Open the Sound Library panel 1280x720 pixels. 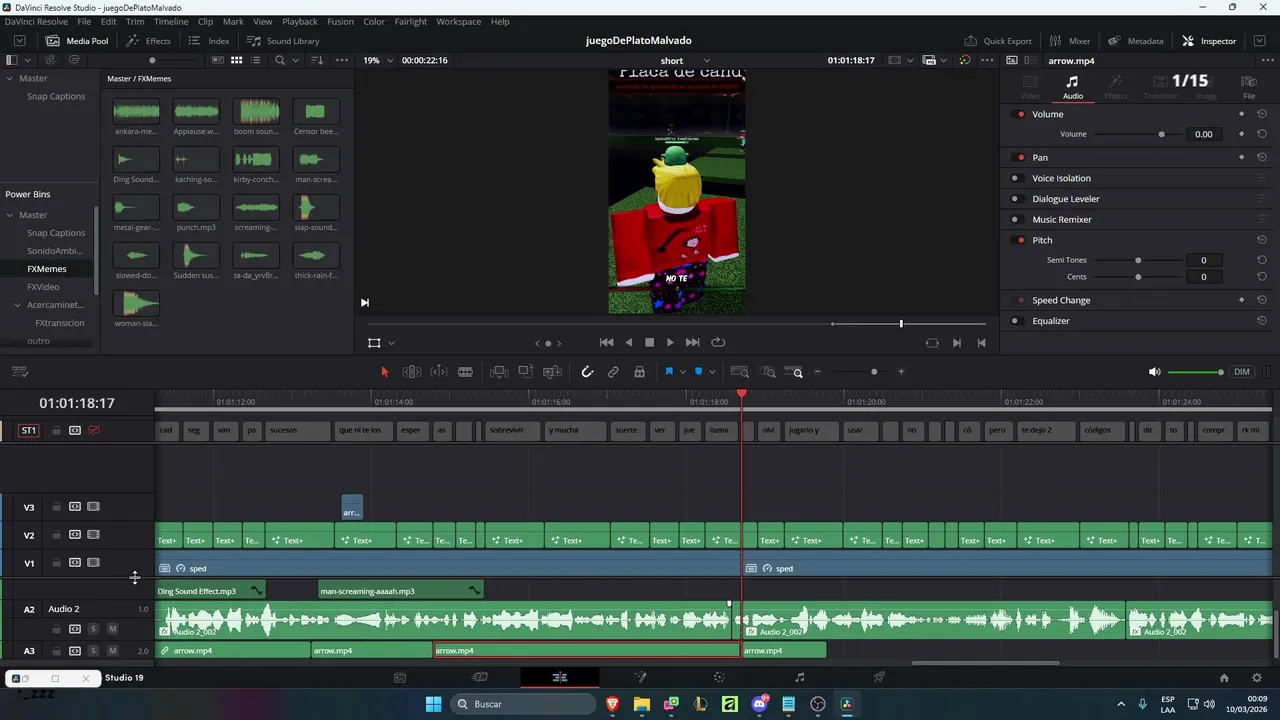coord(283,41)
